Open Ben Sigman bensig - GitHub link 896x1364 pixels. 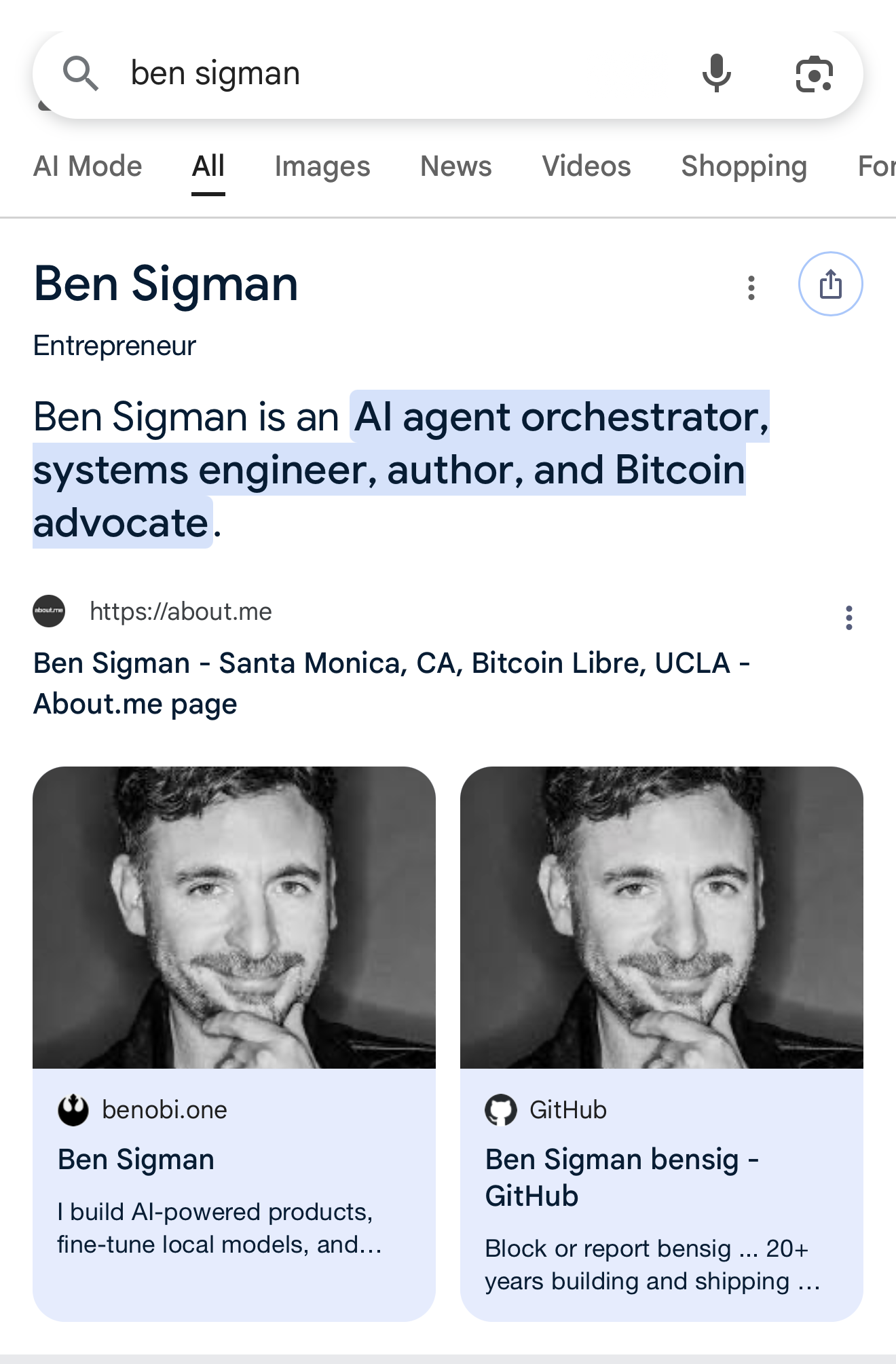[622, 1177]
